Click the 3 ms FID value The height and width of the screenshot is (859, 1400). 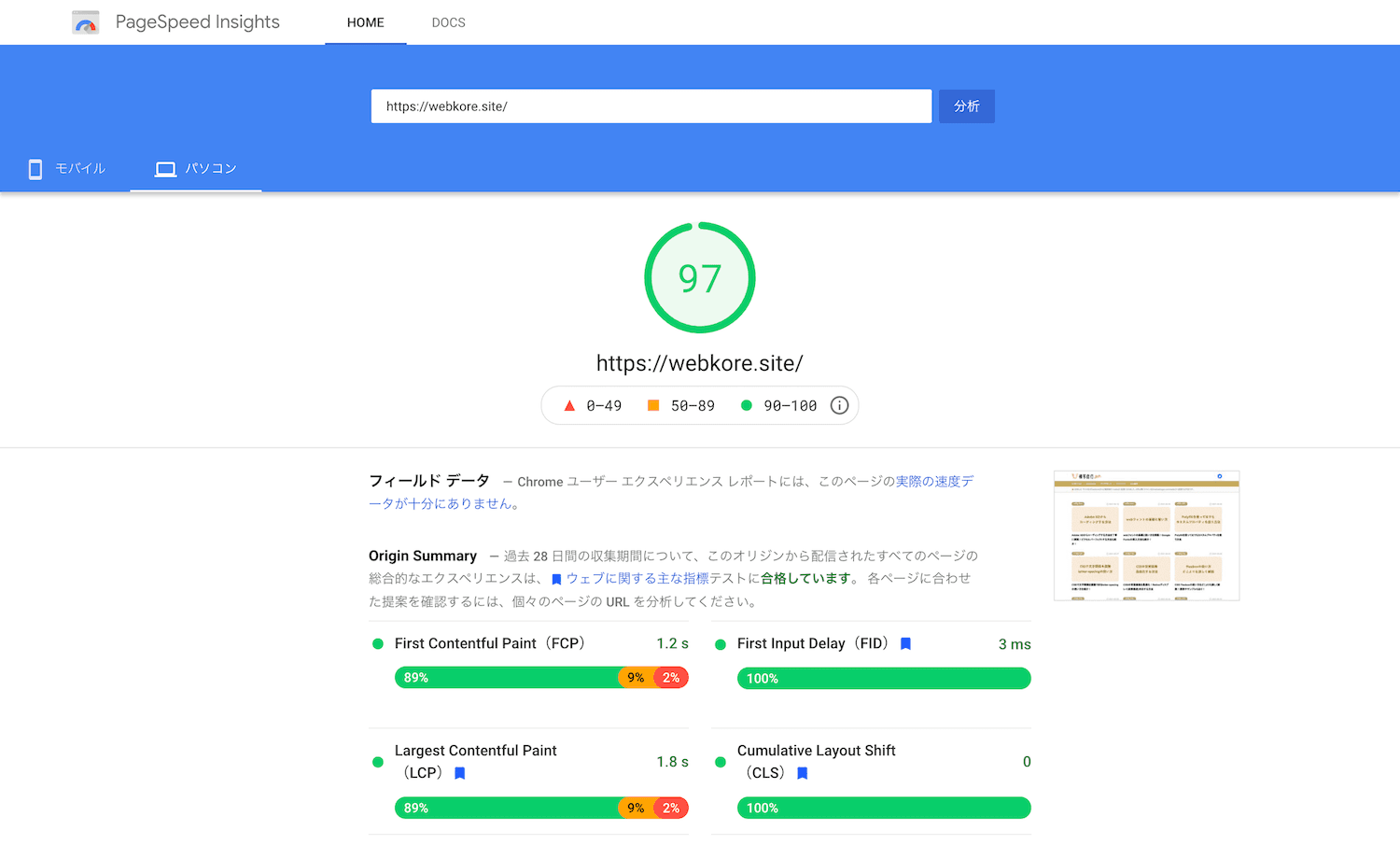(x=1015, y=644)
